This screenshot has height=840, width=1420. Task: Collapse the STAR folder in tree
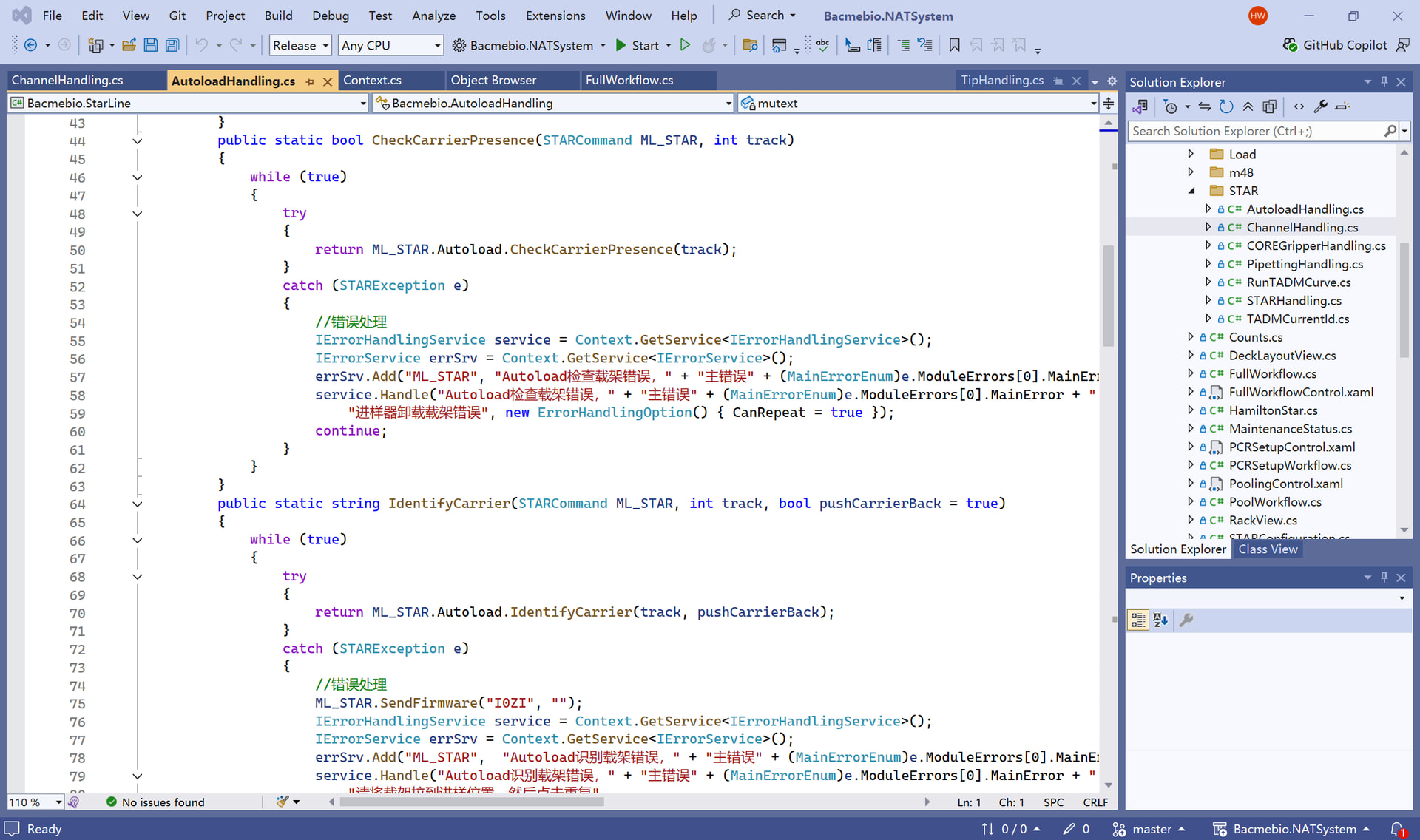tap(1191, 191)
